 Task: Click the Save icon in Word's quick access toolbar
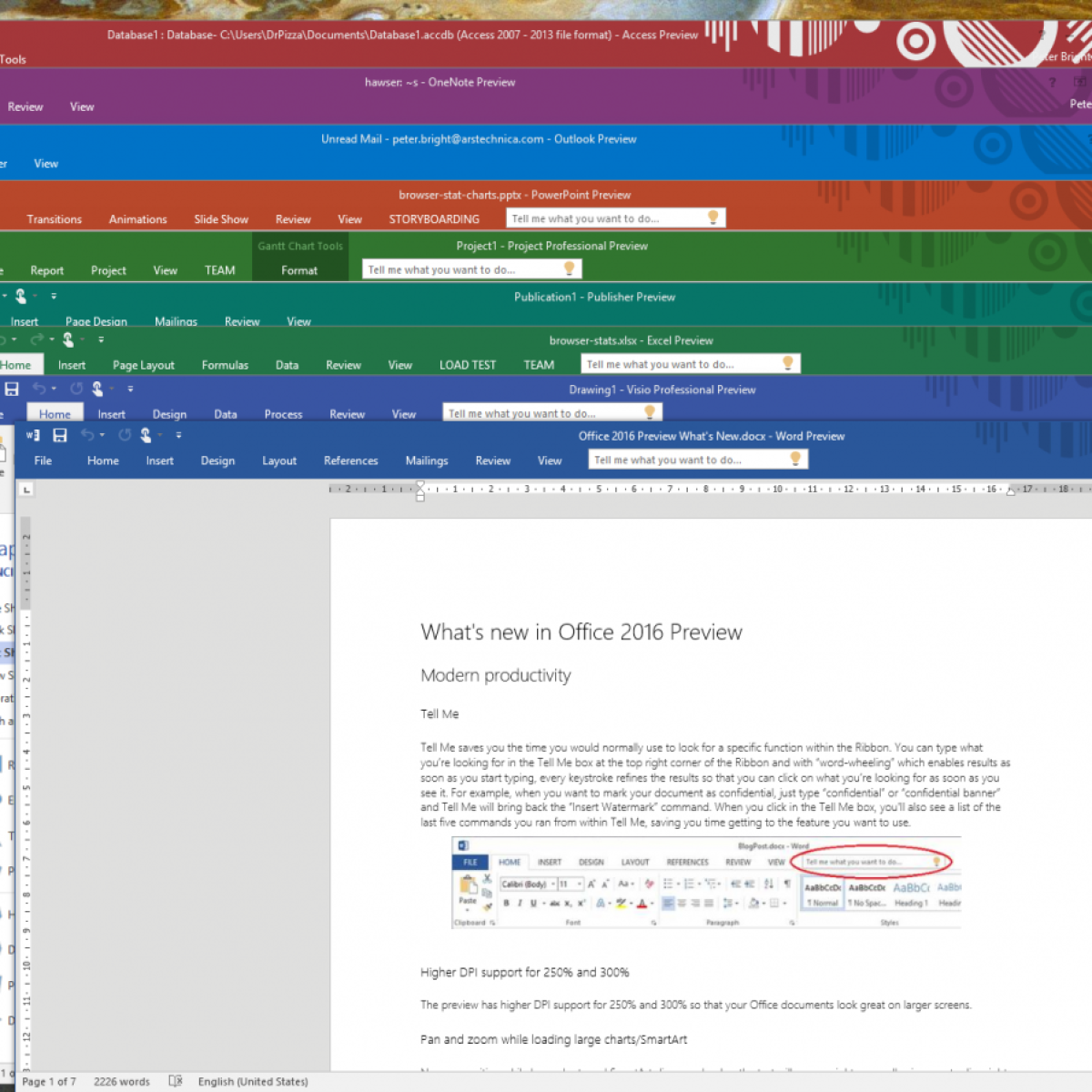point(60,436)
